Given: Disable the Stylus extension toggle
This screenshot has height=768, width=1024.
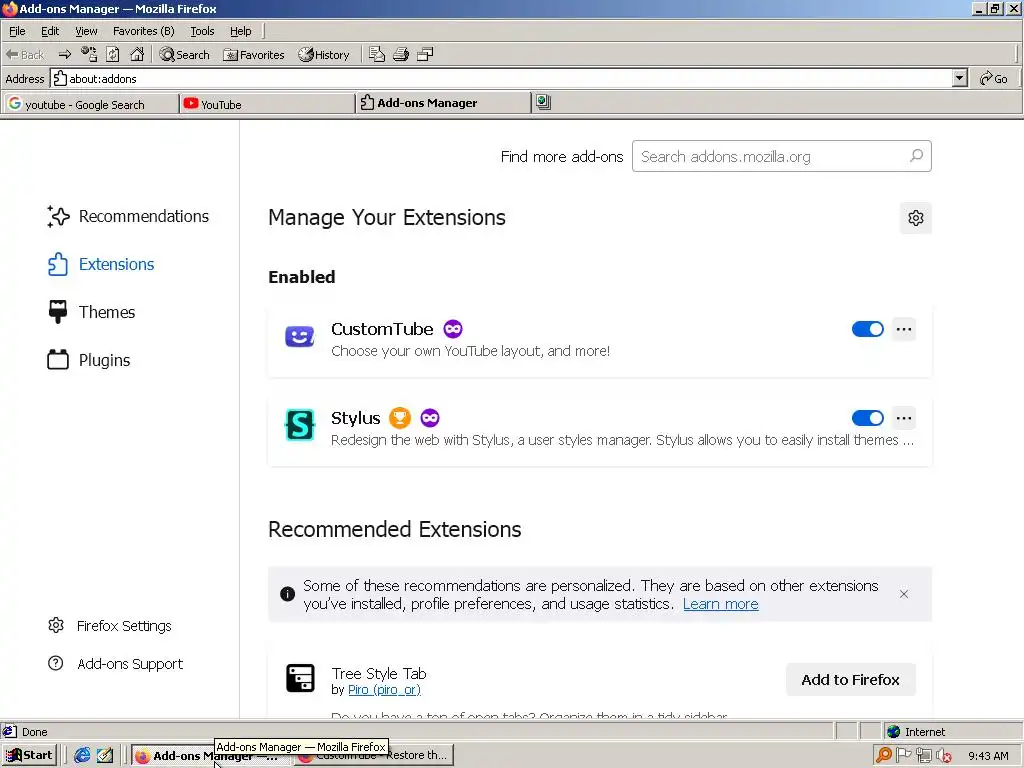Looking at the screenshot, I should 867,418.
